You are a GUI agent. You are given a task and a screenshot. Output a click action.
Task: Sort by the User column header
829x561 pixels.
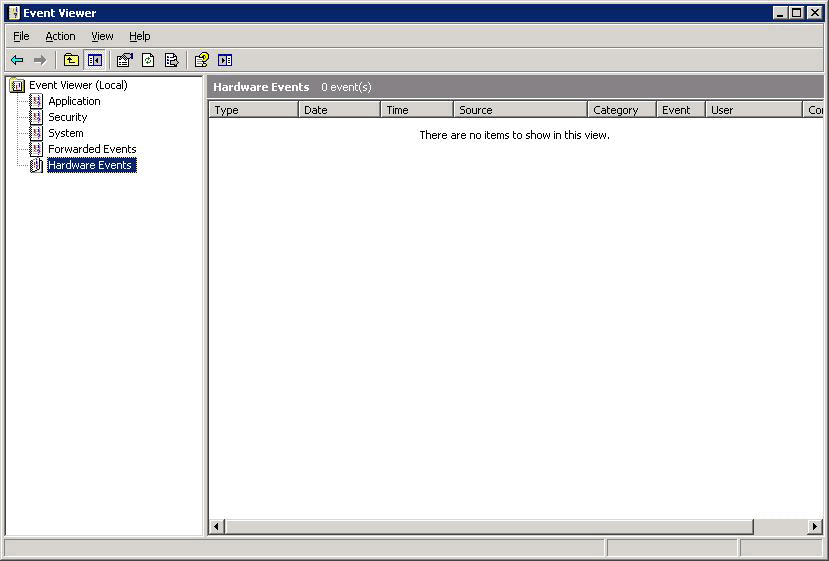(x=754, y=109)
